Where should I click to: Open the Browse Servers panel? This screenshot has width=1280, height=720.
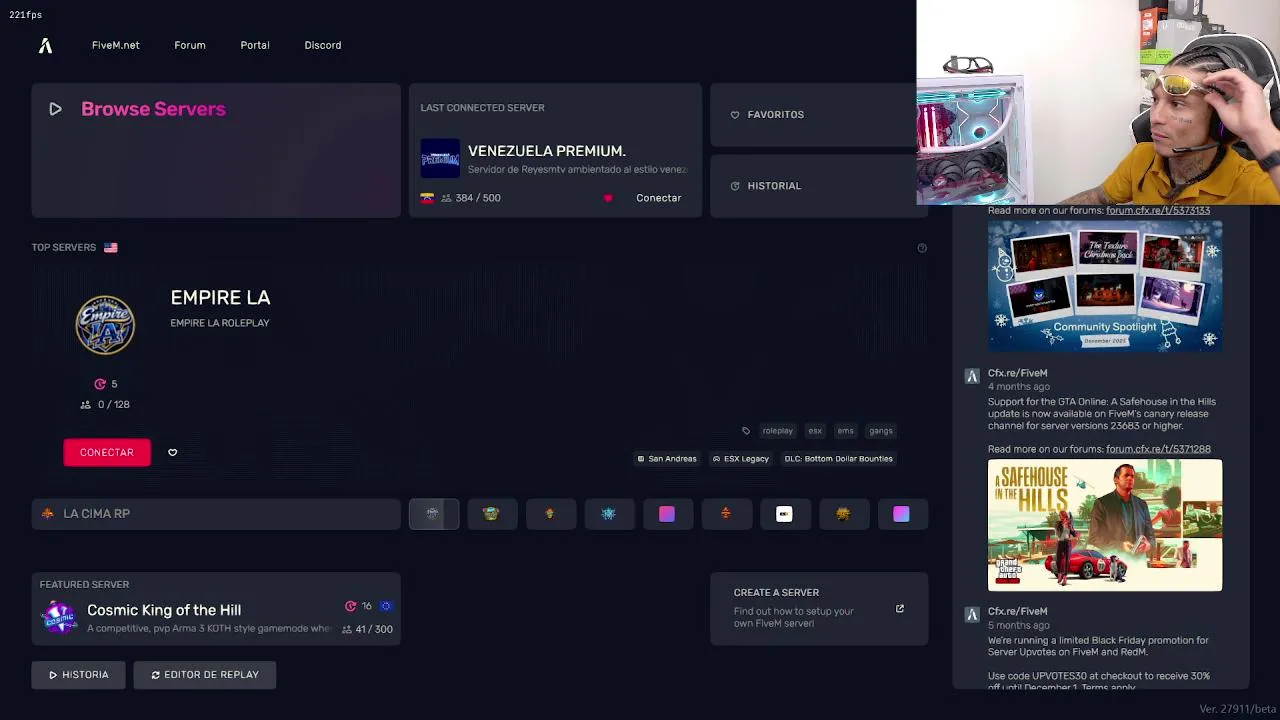click(216, 150)
